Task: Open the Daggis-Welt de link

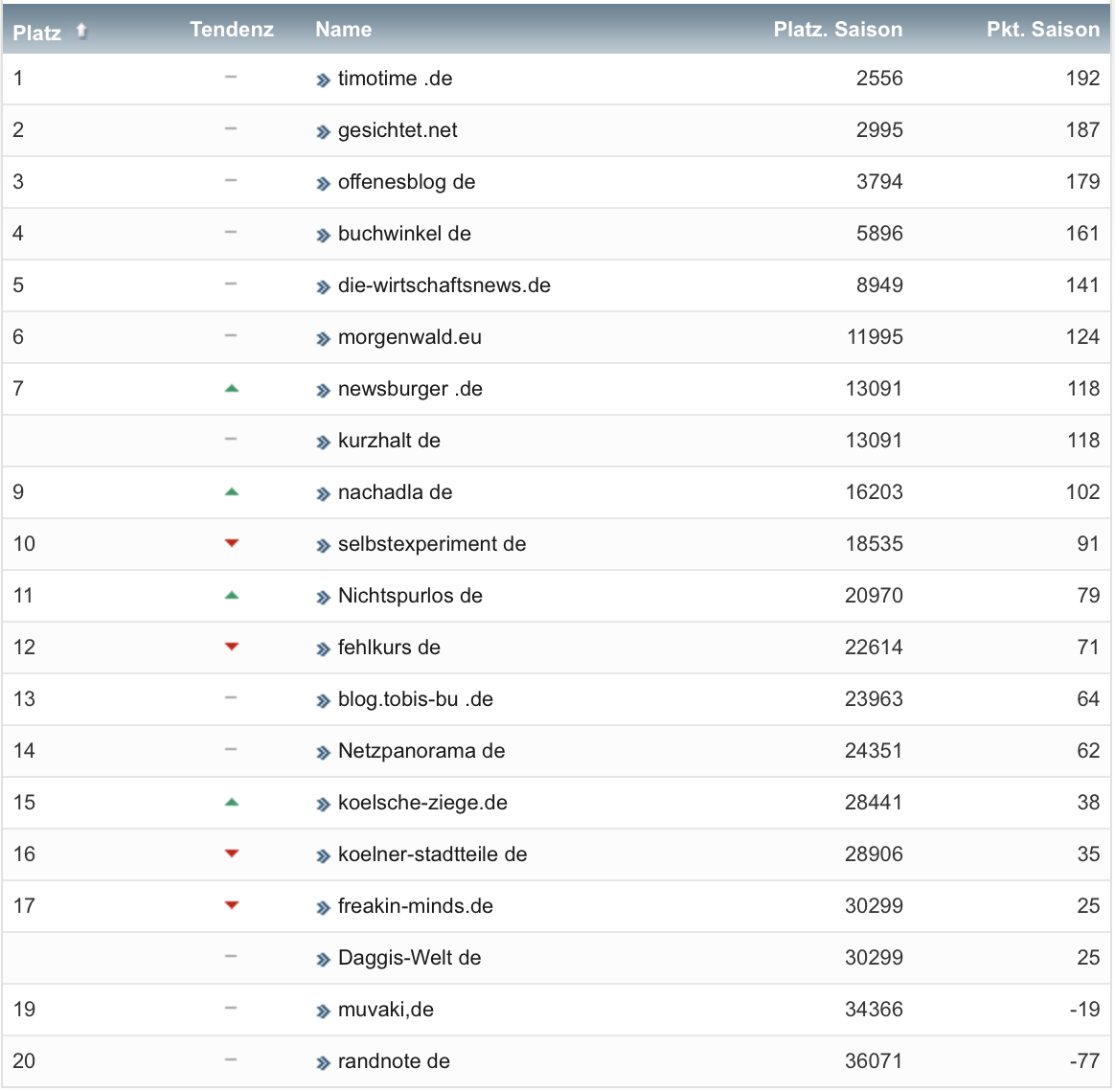Action: (x=409, y=958)
